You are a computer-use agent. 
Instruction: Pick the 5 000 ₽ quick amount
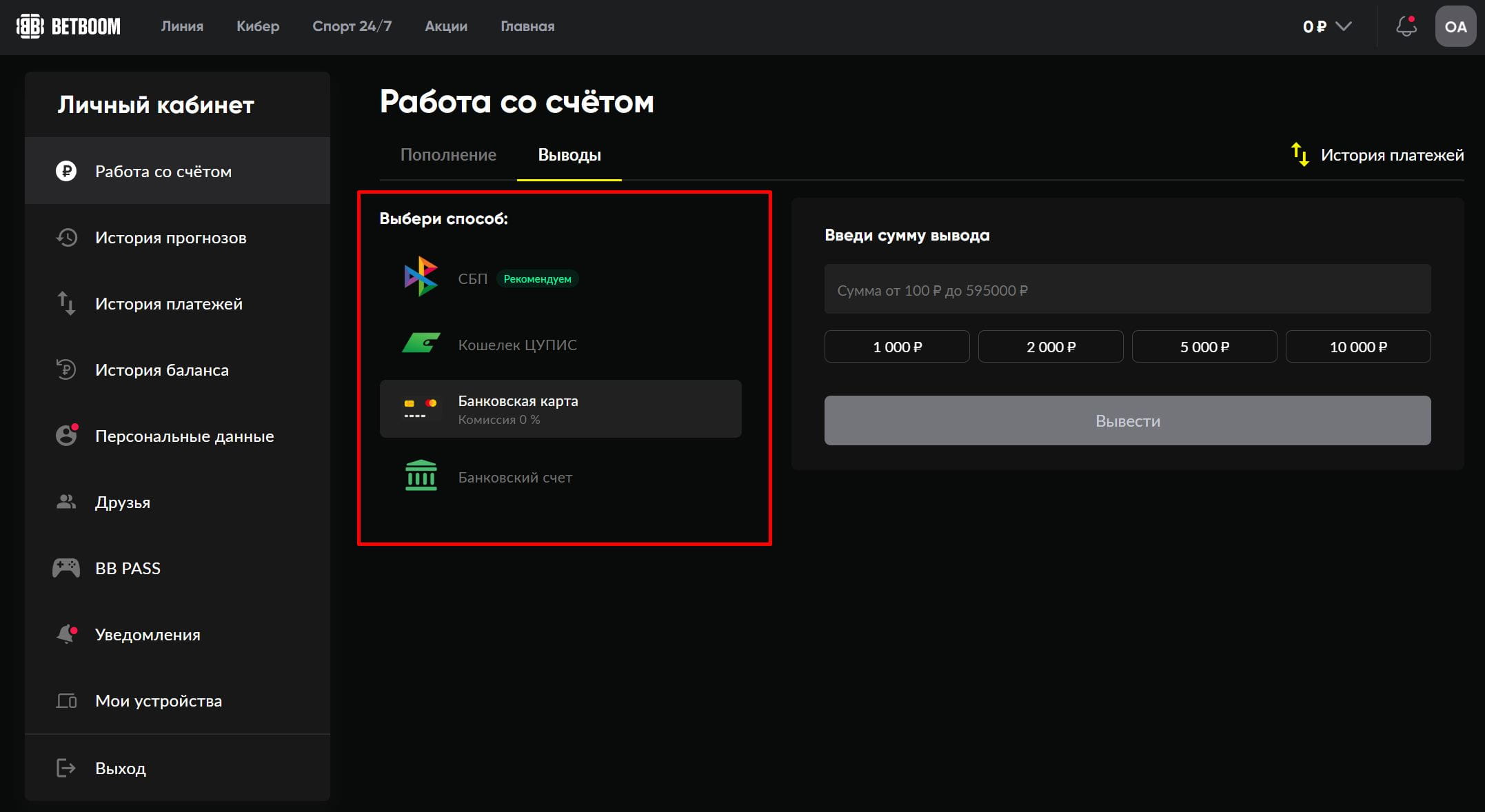click(x=1204, y=347)
